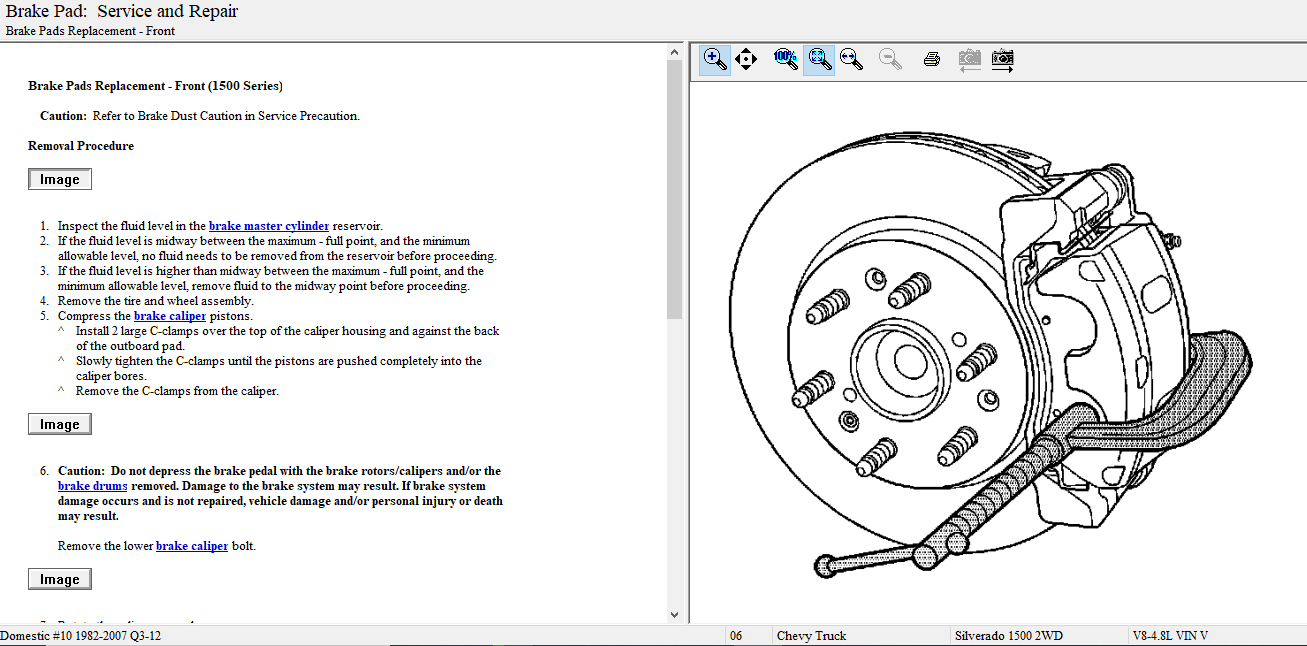Click the 'Install 2 large C-clamps' bullet

pyautogui.click(x=288, y=338)
